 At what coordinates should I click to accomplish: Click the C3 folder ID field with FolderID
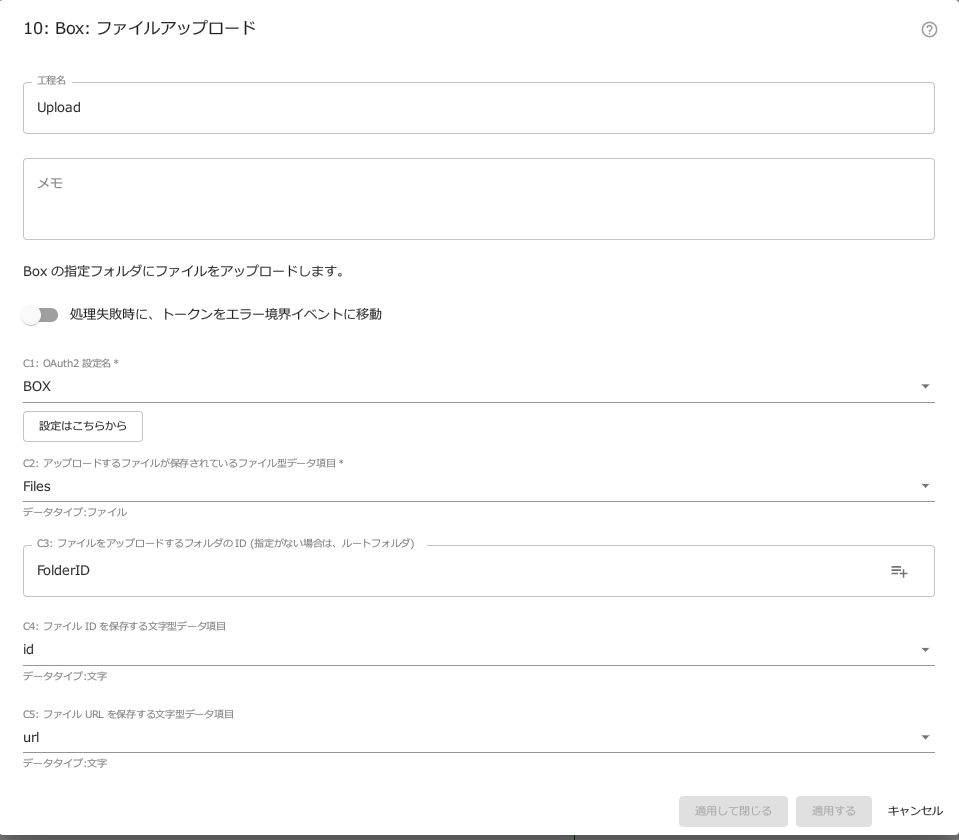click(x=478, y=571)
